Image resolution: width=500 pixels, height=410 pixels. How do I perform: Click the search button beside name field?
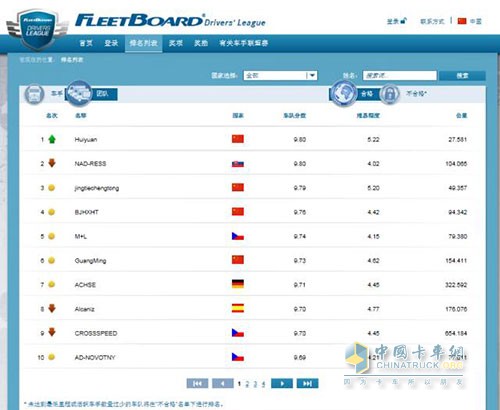pyautogui.click(x=462, y=76)
